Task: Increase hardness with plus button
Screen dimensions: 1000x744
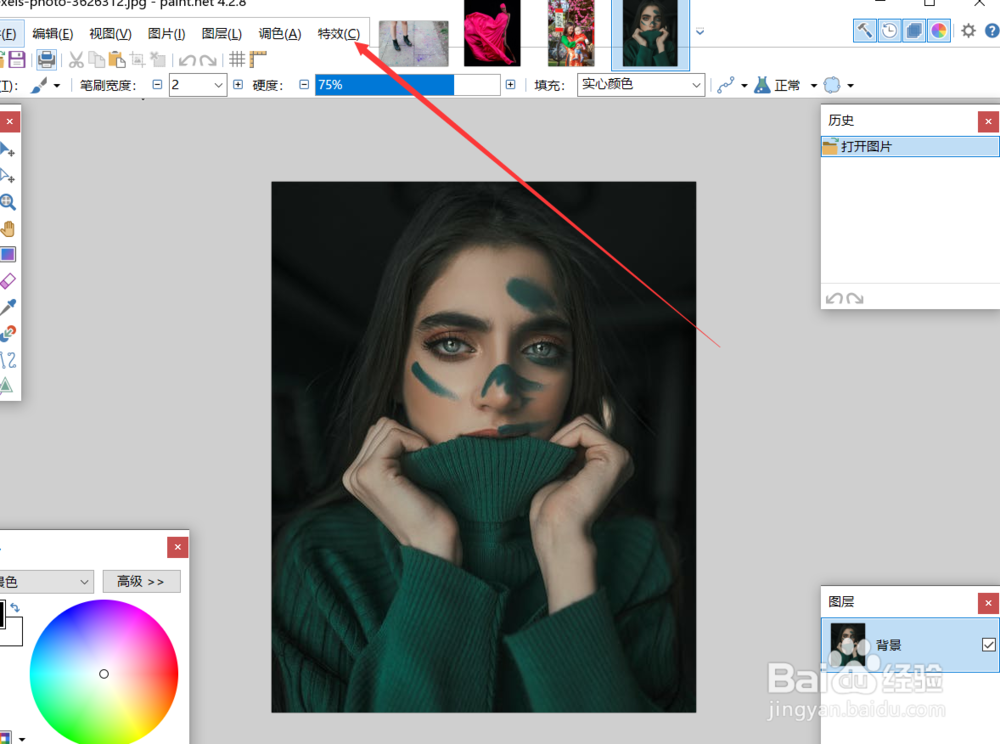Action: pos(510,85)
